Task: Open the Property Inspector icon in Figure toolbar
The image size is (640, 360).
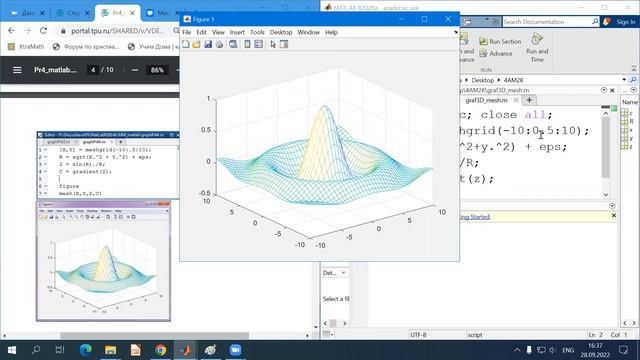Action: (x=284, y=44)
